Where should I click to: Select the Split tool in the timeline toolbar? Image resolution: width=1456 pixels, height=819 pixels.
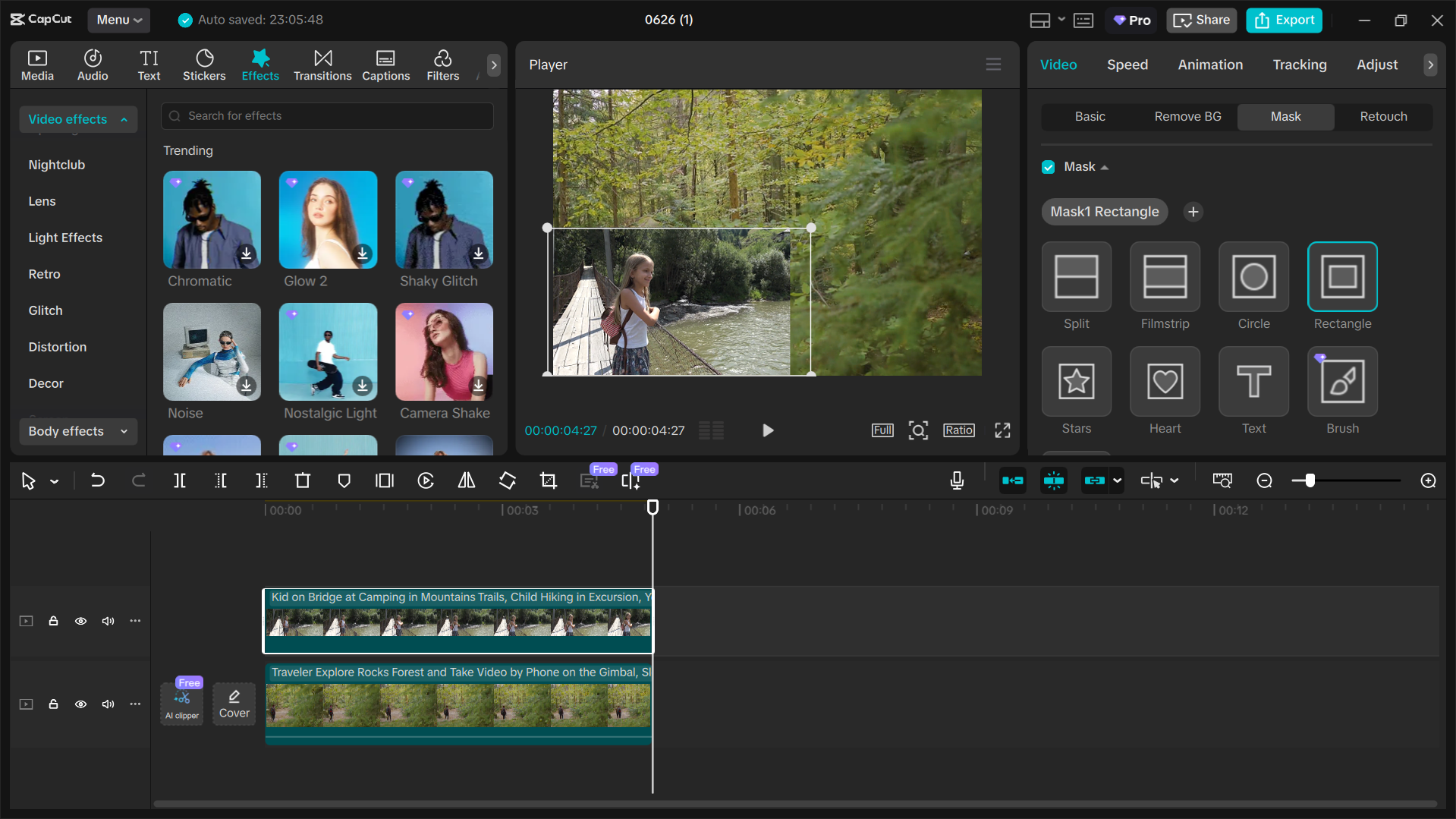(180, 480)
